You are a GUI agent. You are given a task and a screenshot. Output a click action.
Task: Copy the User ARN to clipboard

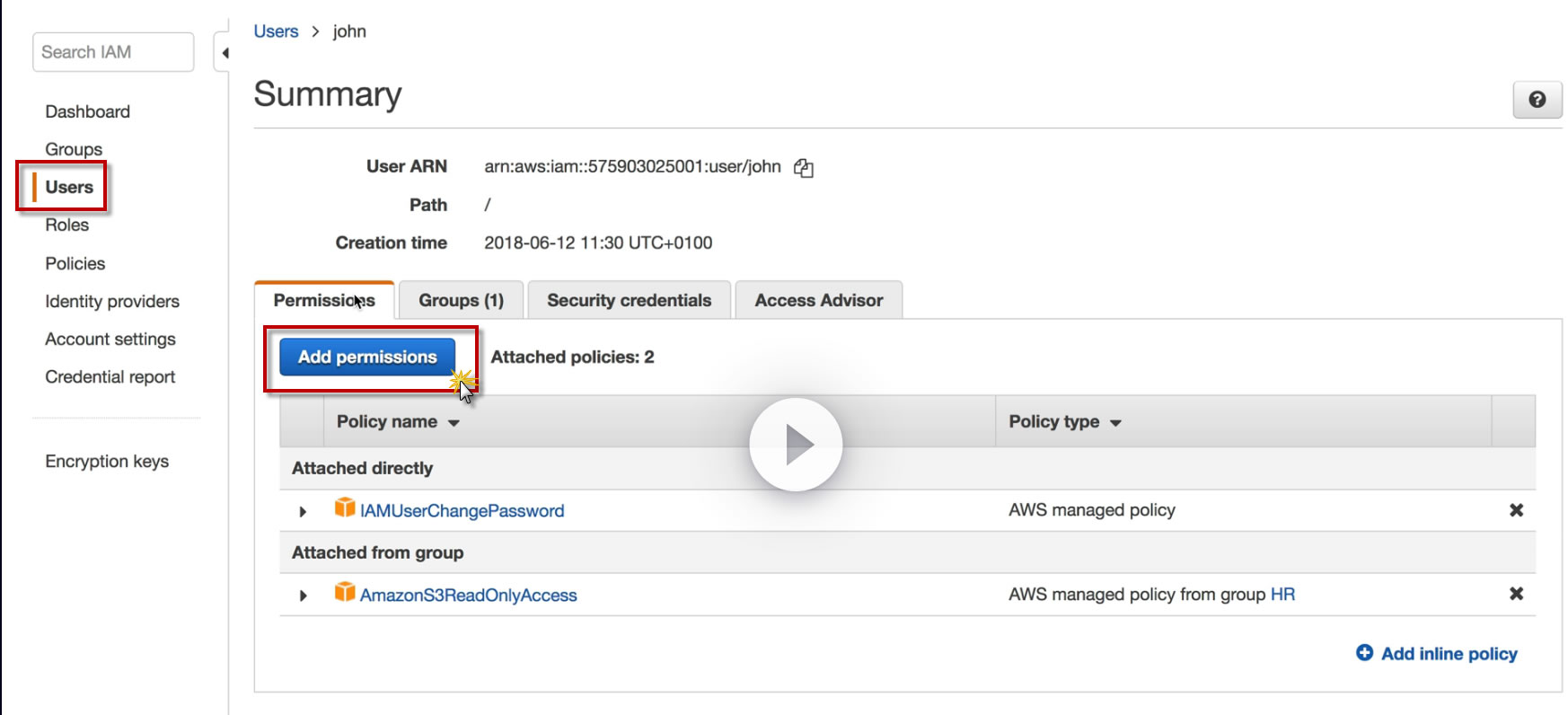[804, 168]
